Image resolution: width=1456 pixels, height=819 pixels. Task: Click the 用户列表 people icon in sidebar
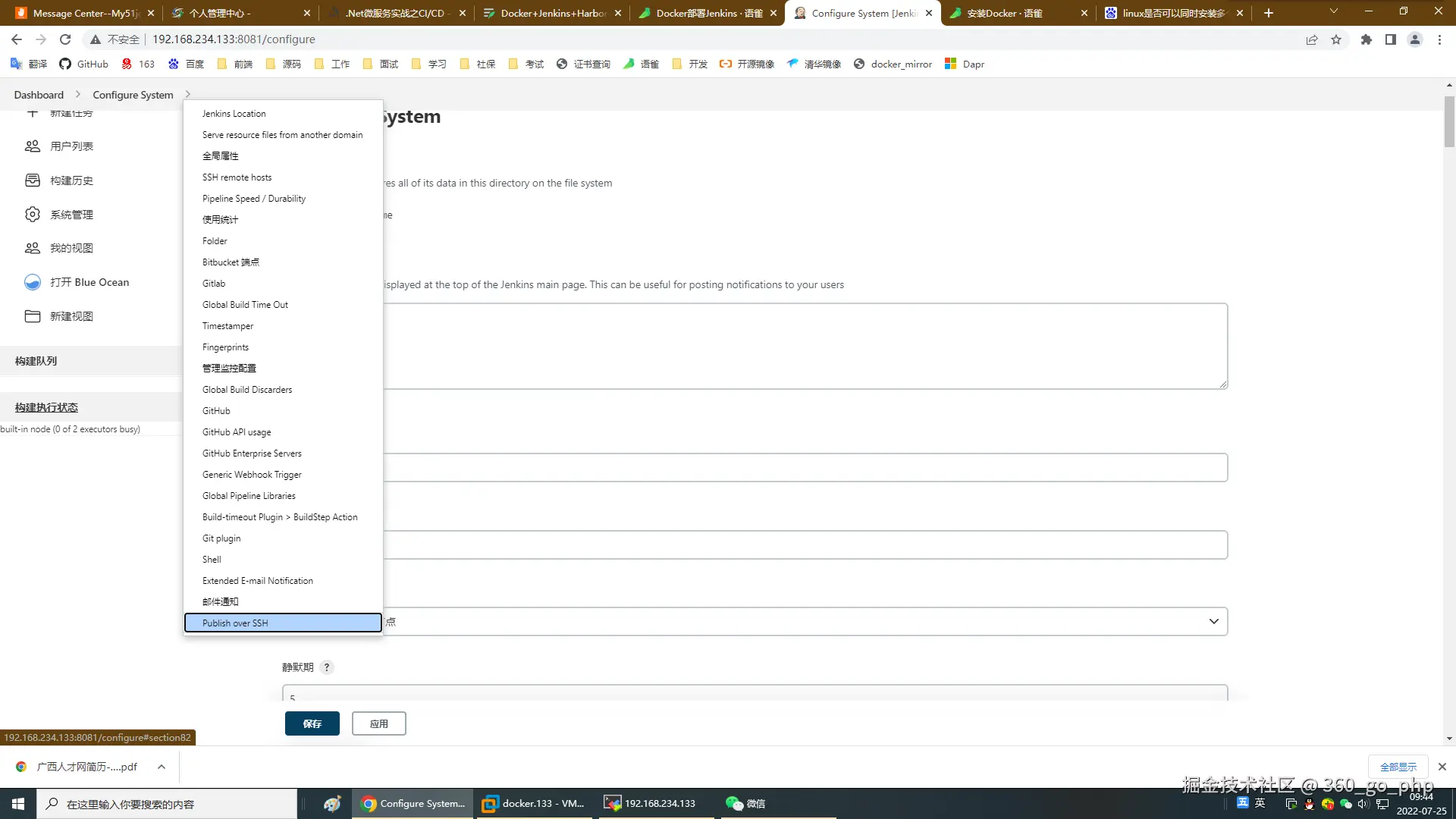[x=32, y=146]
